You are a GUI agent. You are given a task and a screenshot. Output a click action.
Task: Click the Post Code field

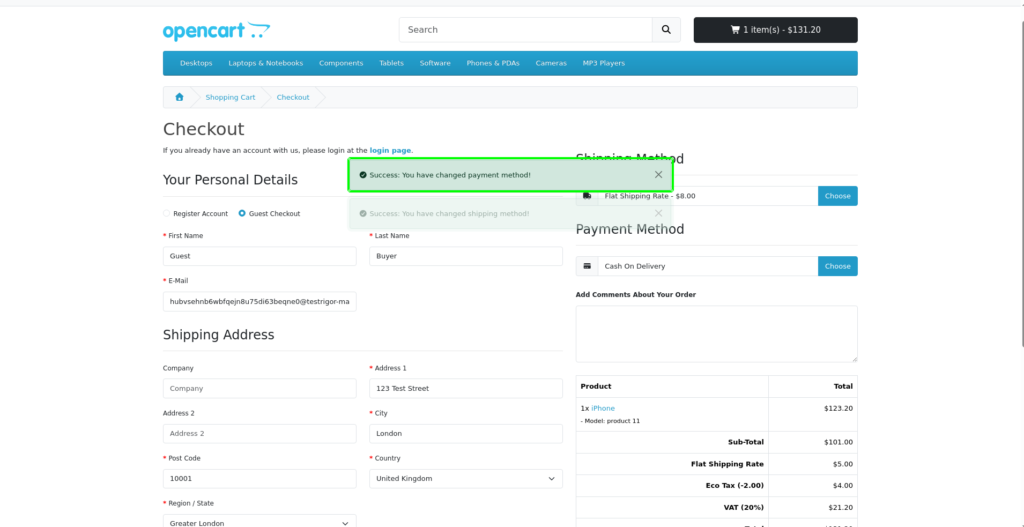click(x=259, y=479)
